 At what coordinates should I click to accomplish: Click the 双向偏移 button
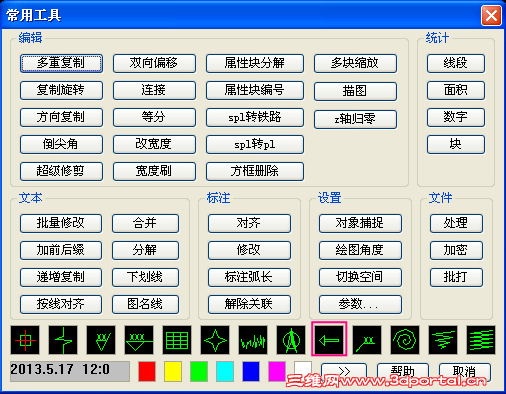point(154,63)
